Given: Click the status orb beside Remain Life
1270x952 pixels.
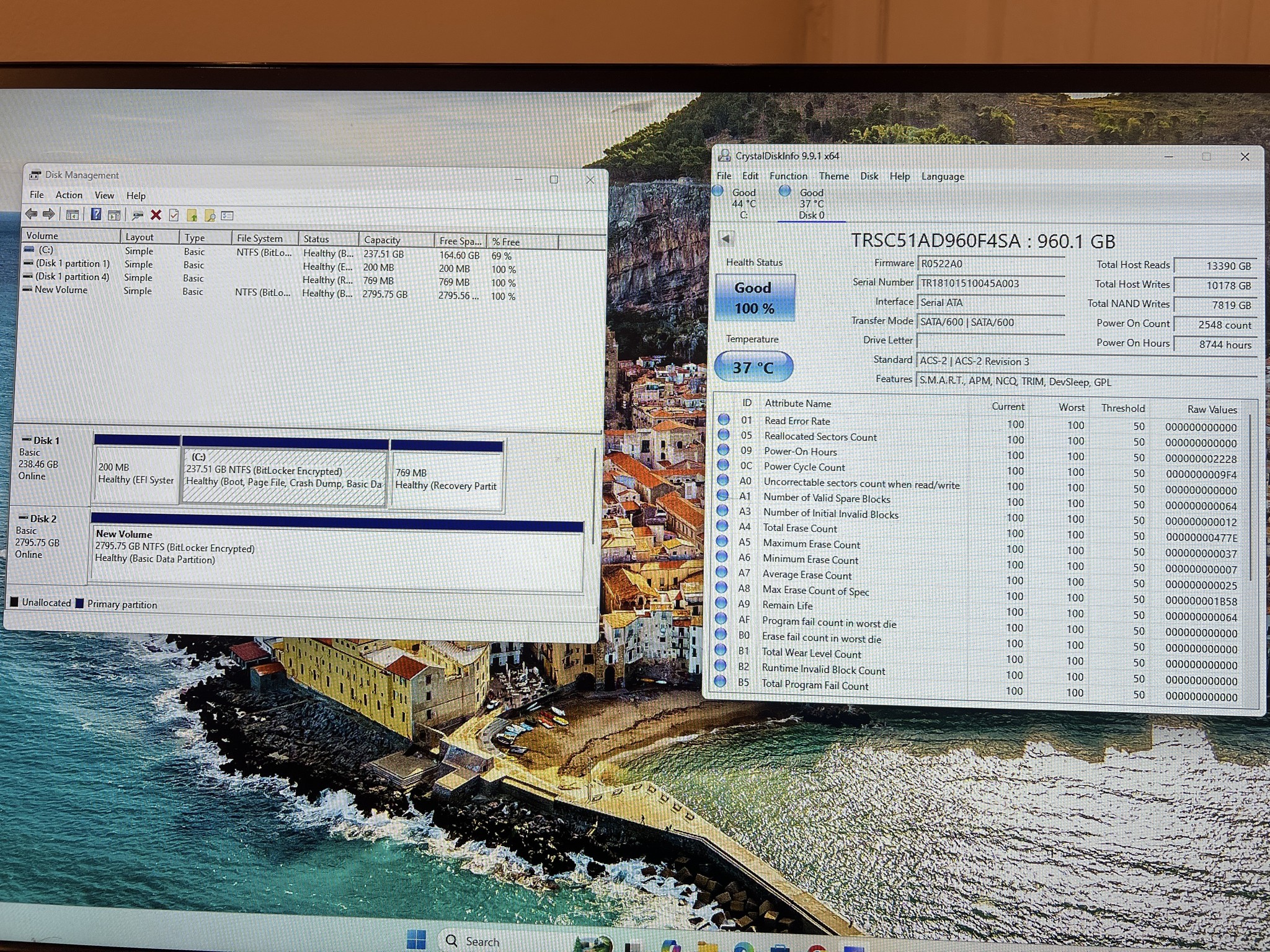Looking at the screenshot, I should pyautogui.click(x=721, y=603).
